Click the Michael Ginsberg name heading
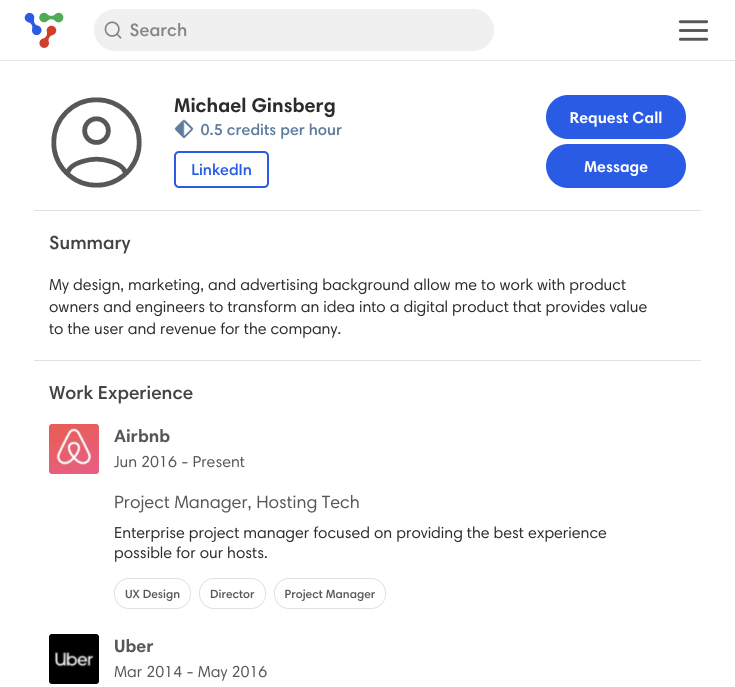Viewport: 735px width, 687px height. coord(255,105)
